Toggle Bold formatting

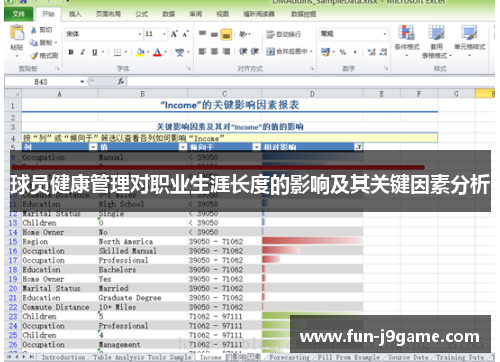point(71,52)
